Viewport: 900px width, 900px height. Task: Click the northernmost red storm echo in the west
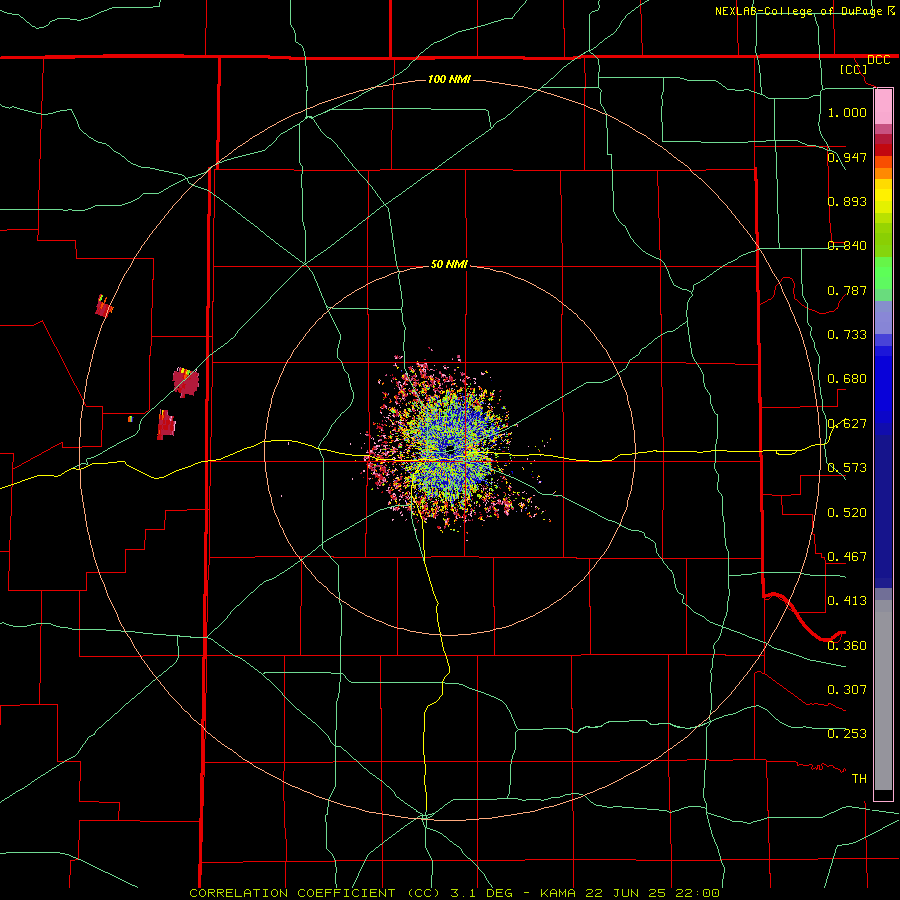104,307
